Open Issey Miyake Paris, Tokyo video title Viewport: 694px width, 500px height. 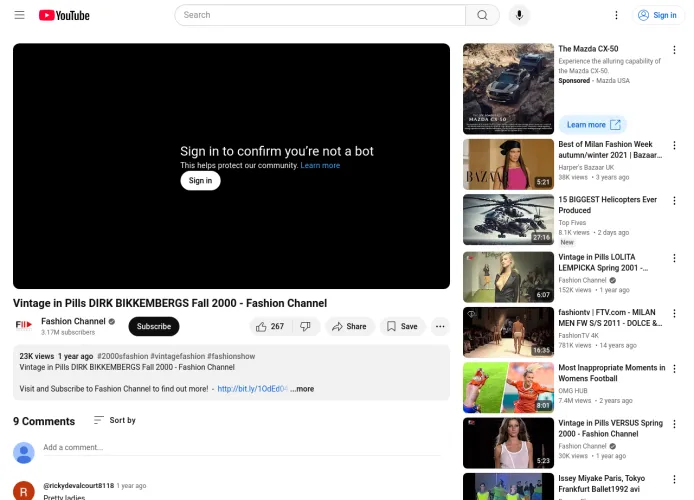601,484
